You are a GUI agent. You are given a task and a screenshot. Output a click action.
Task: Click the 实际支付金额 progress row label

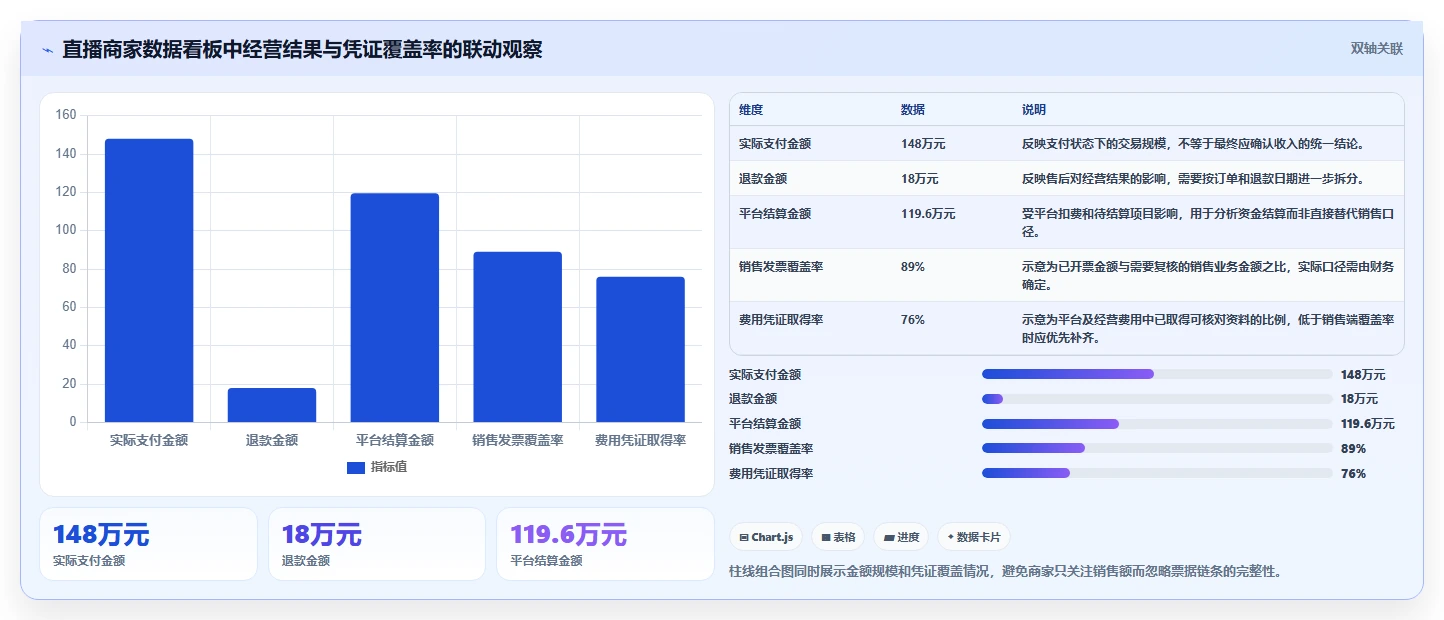pos(765,375)
